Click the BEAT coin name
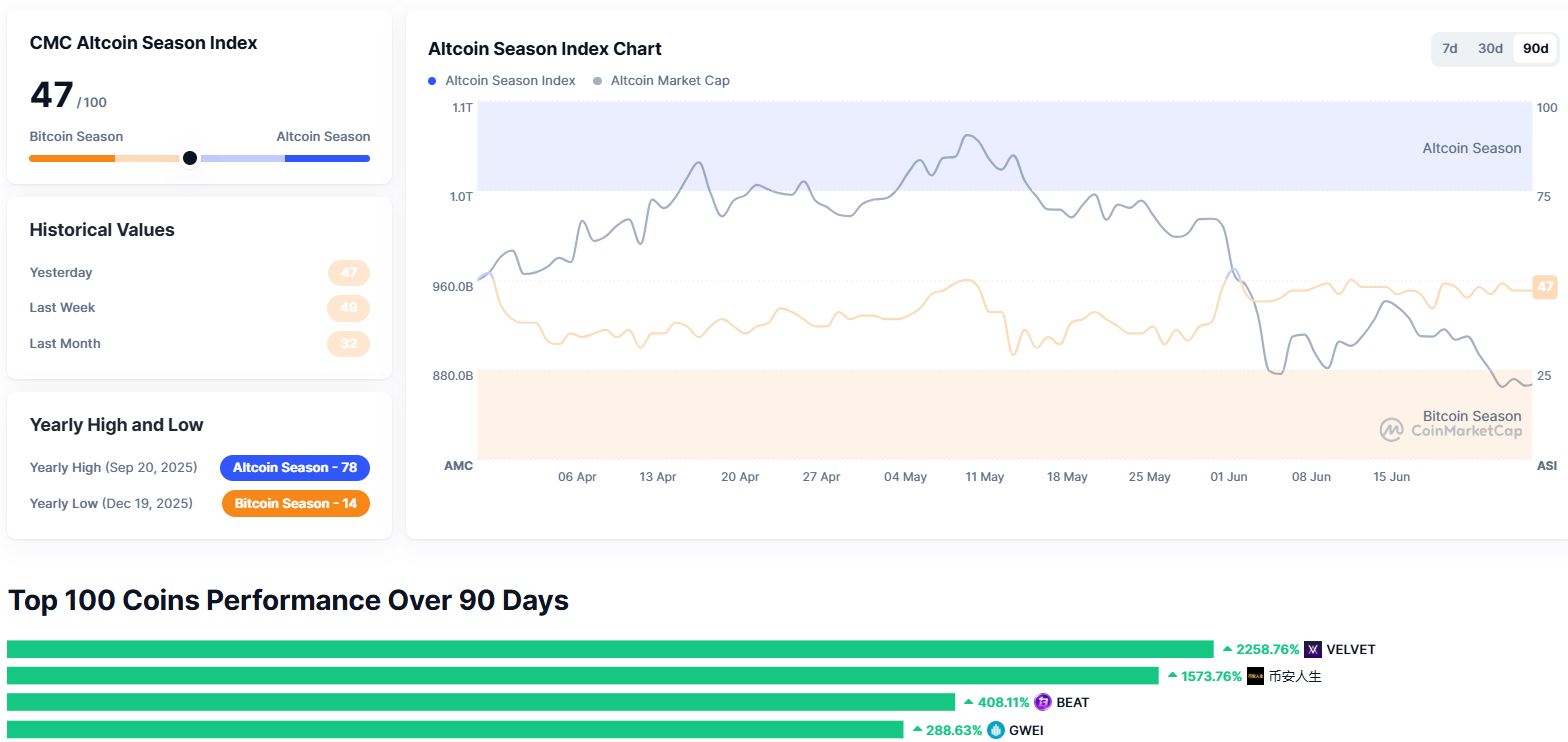Image resolution: width=1568 pixels, height=742 pixels. point(1073,702)
